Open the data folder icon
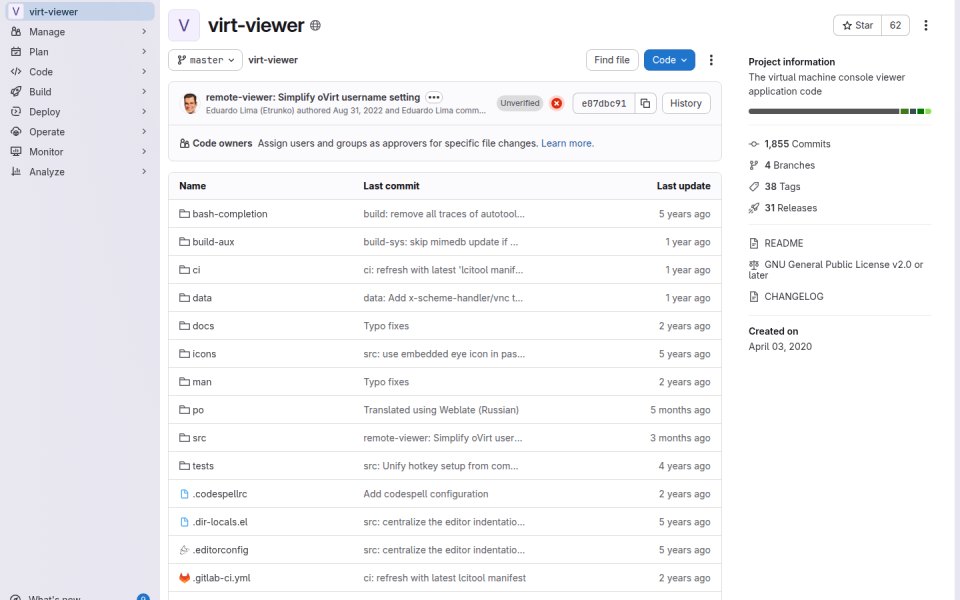960x600 pixels. tap(184, 298)
